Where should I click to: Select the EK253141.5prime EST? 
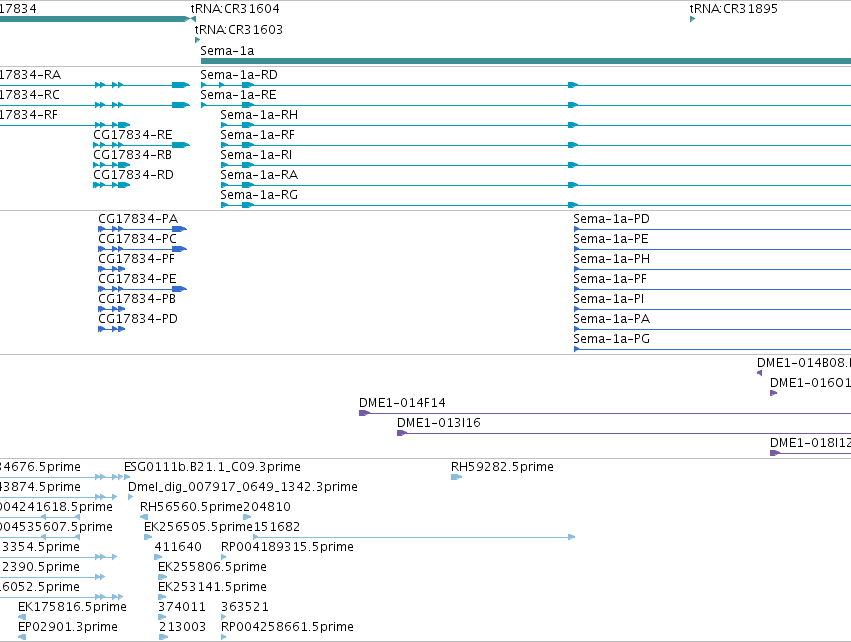point(212,587)
